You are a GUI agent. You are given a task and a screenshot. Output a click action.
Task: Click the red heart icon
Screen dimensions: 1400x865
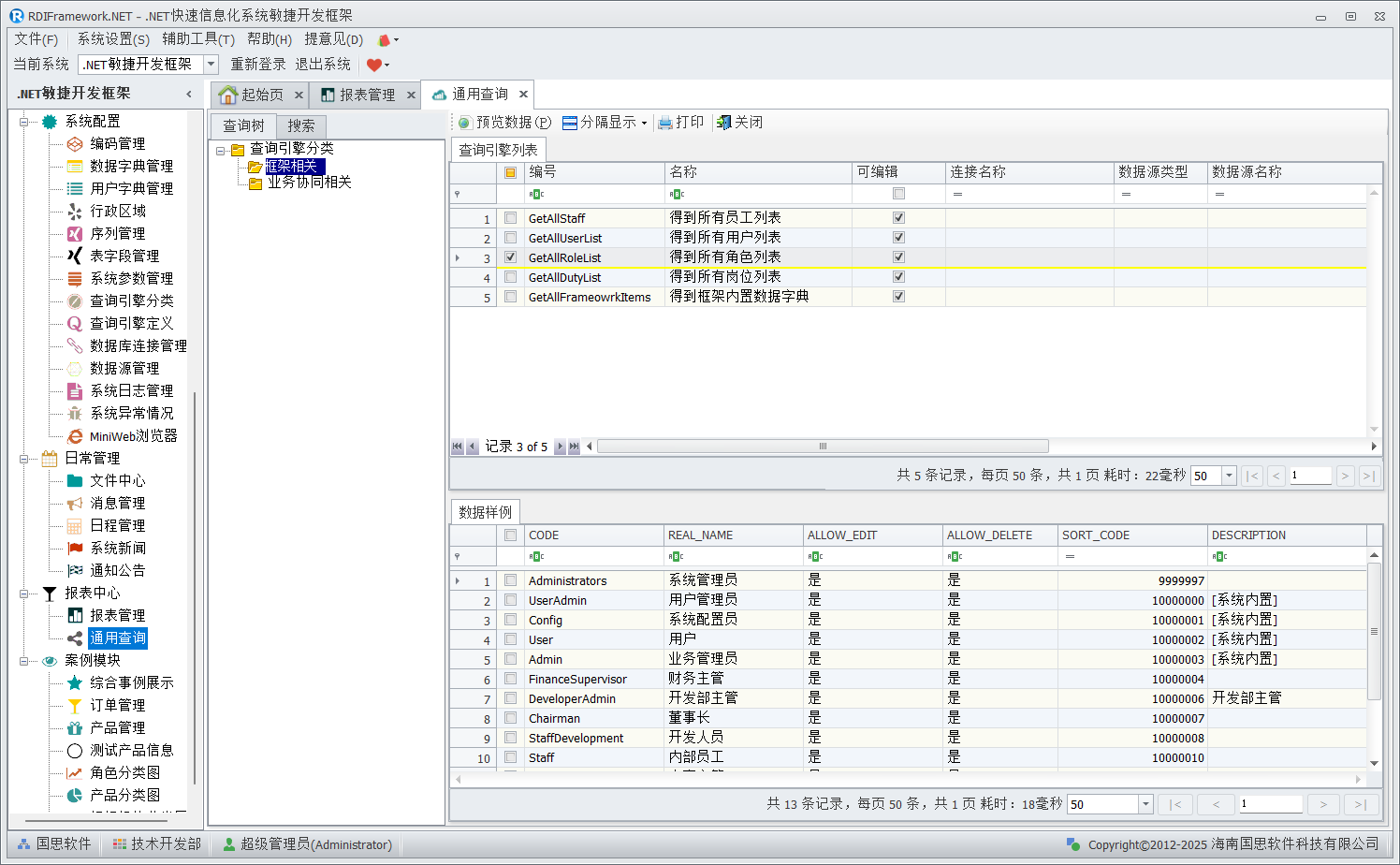click(374, 65)
